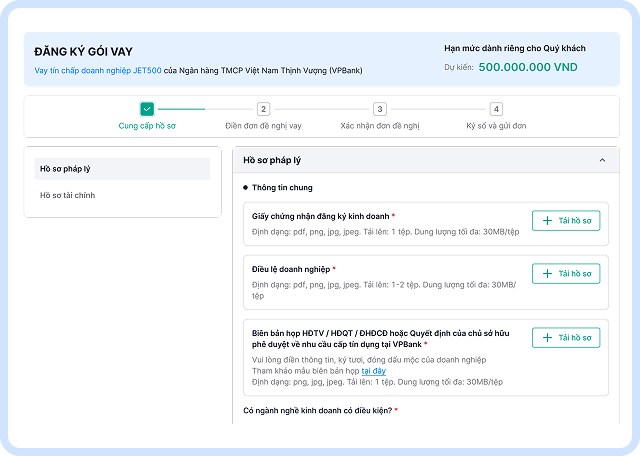This screenshot has width=640, height=456.
Task: Click plus icon for Giấy chứng nhận upload
Action: click(x=546, y=220)
